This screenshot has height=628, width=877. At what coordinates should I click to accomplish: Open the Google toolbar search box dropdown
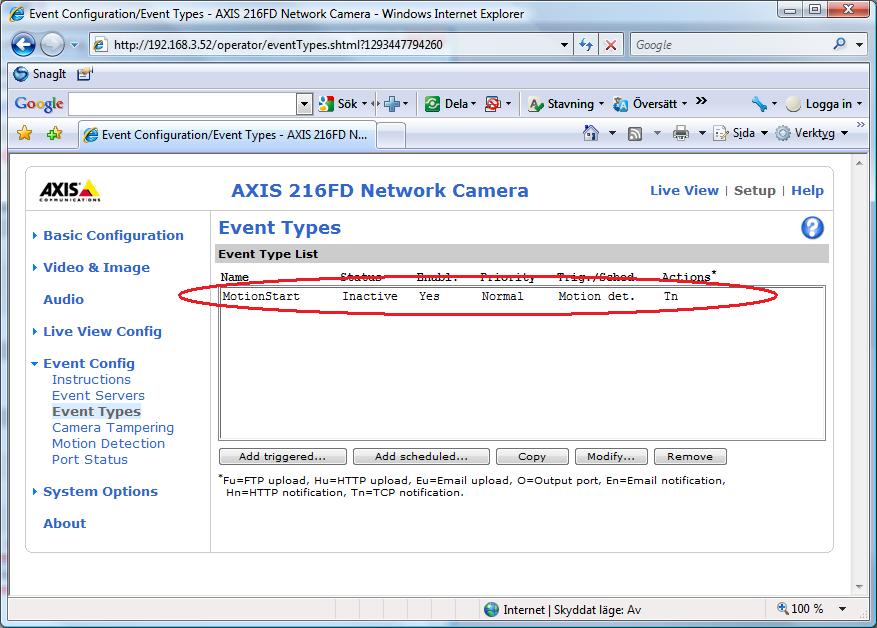(304, 104)
